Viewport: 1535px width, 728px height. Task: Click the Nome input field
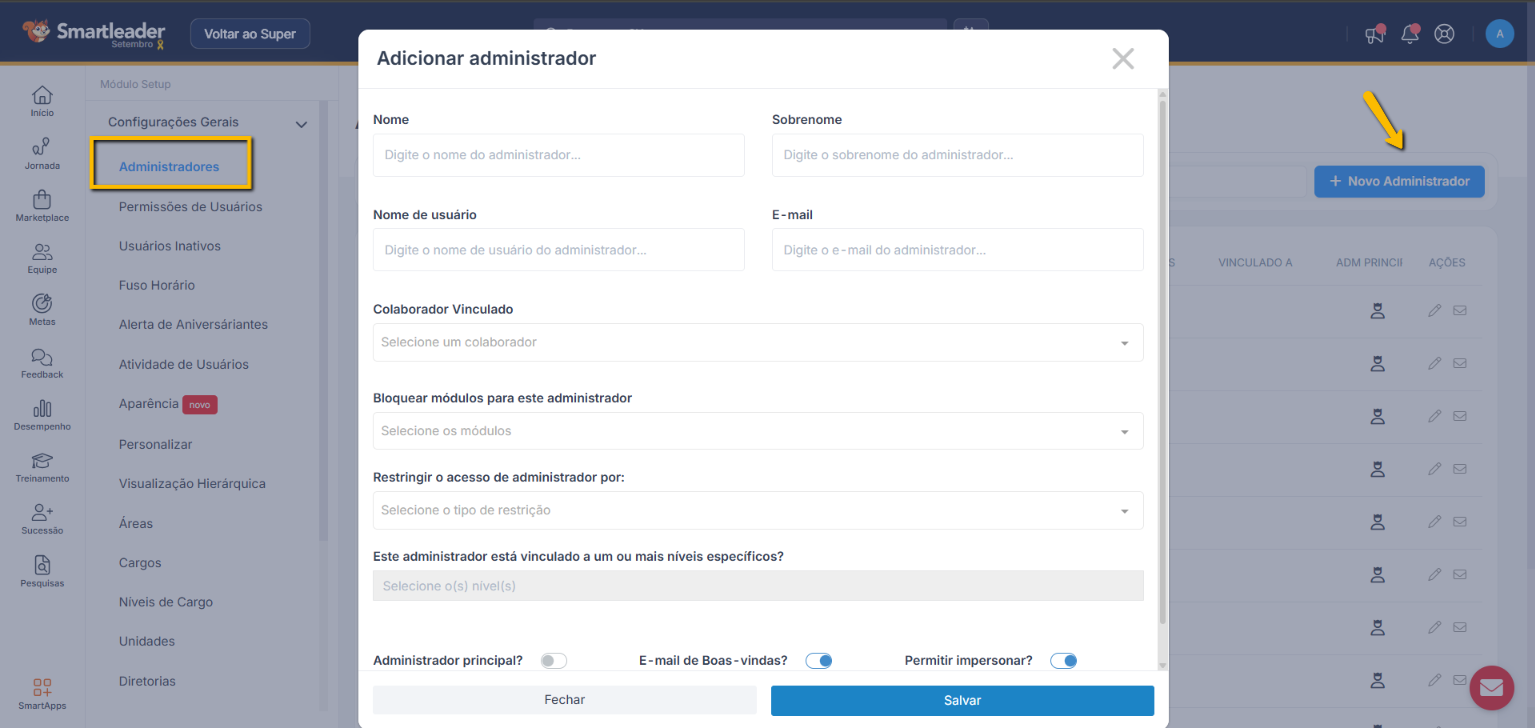tap(558, 156)
